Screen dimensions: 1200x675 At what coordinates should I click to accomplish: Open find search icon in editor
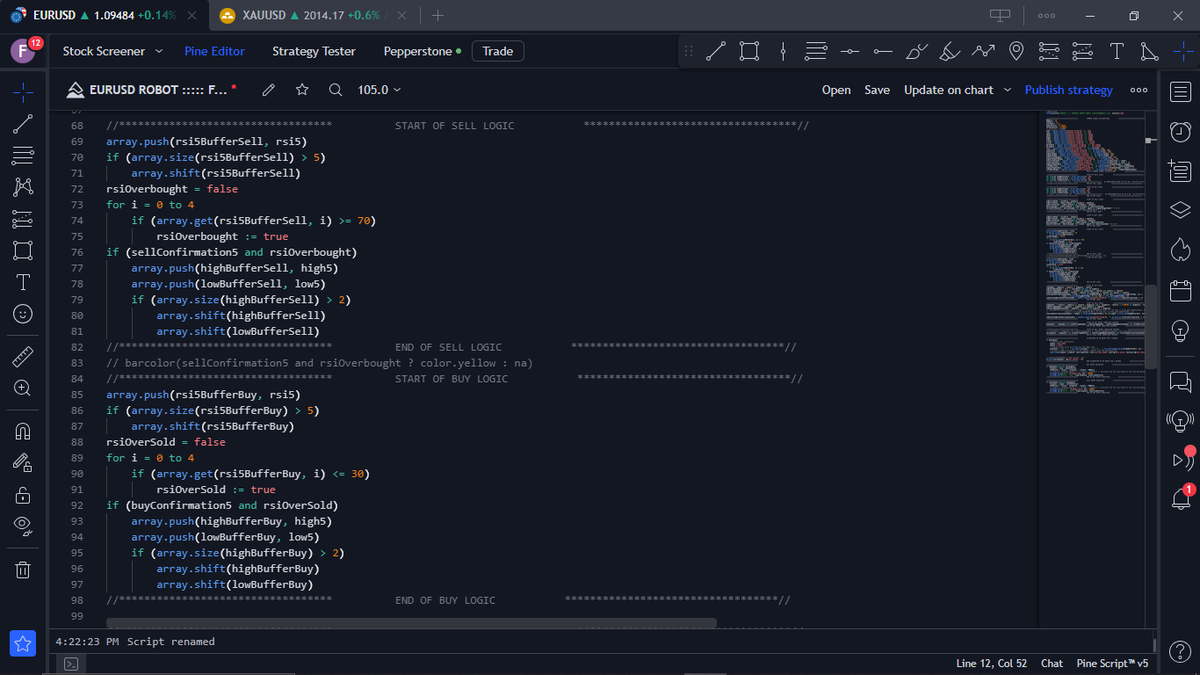336,90
